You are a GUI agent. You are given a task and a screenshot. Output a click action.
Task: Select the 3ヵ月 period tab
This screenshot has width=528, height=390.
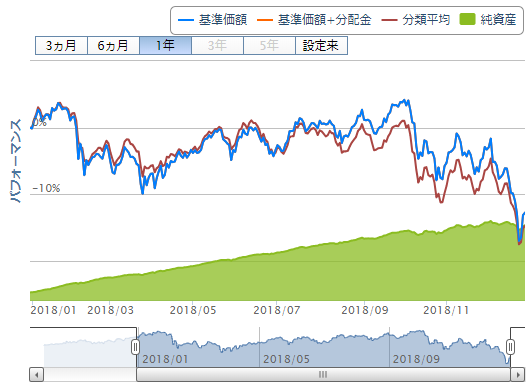point(61,45)
